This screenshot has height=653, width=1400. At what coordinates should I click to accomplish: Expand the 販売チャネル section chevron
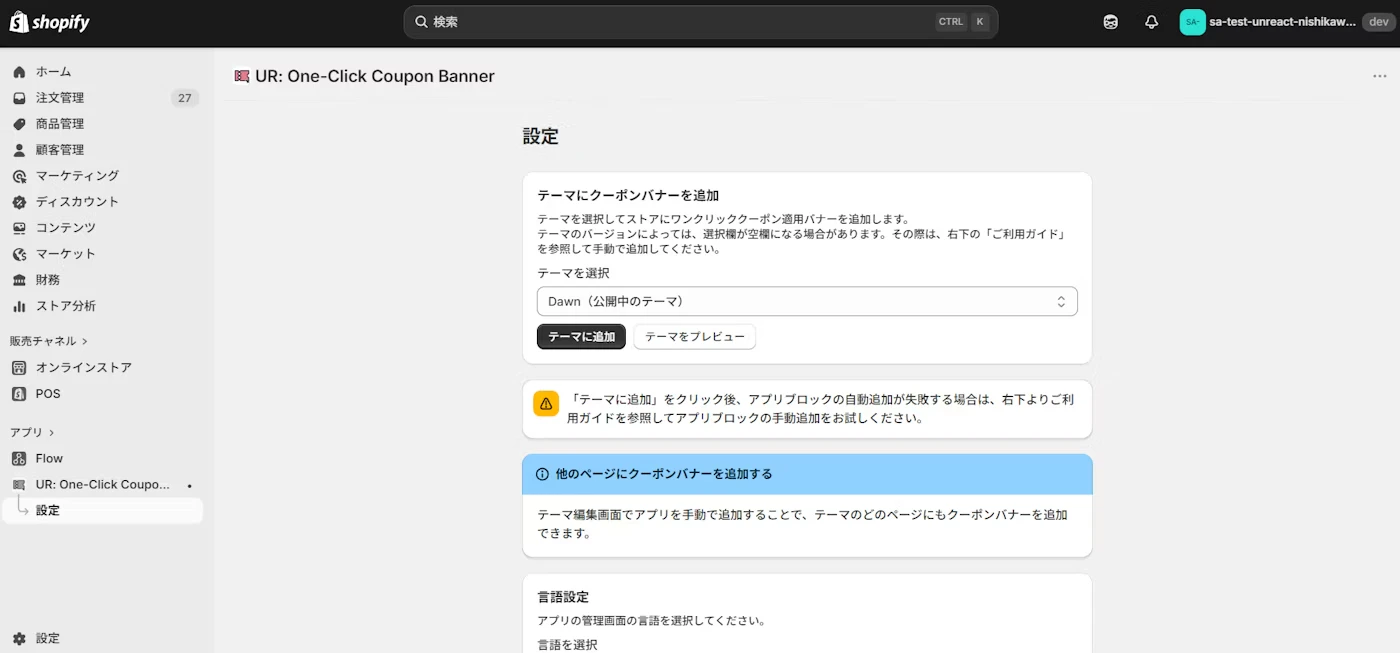[85, 342]
